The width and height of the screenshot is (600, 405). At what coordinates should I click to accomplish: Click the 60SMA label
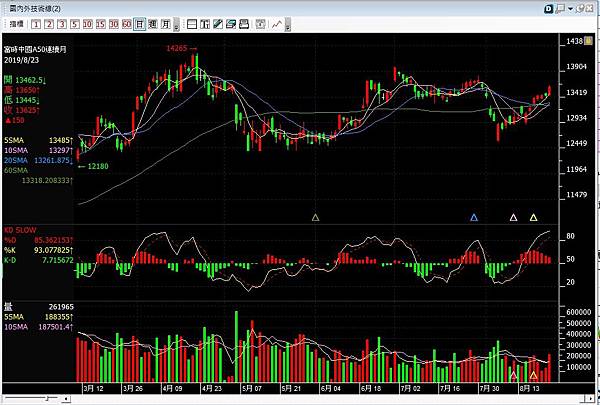(16, 170)
